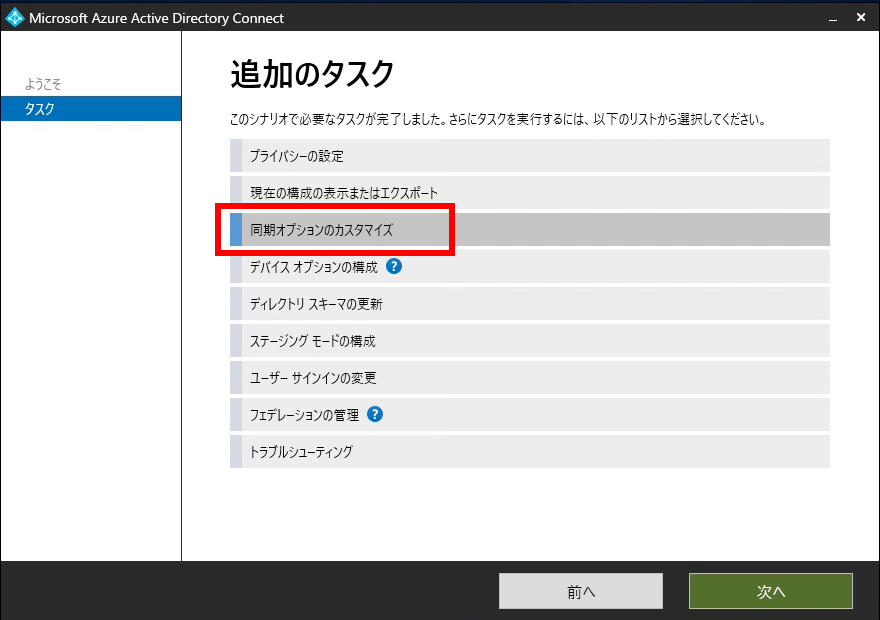
Task: Select タスク step in sidebar
Action: (91, 108)
